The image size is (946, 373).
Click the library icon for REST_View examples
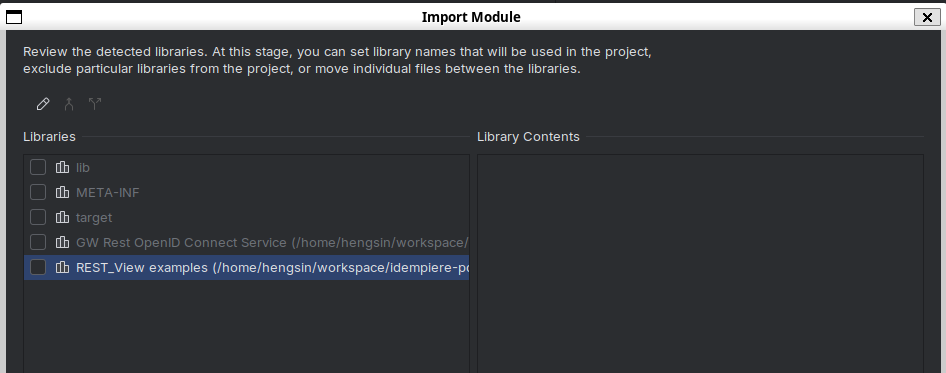(62, 267)
